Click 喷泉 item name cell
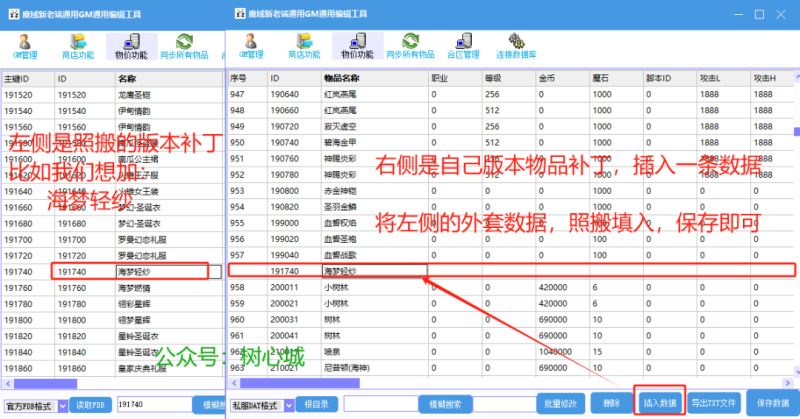This screenshot has width=800, height=419. point(375,352)
